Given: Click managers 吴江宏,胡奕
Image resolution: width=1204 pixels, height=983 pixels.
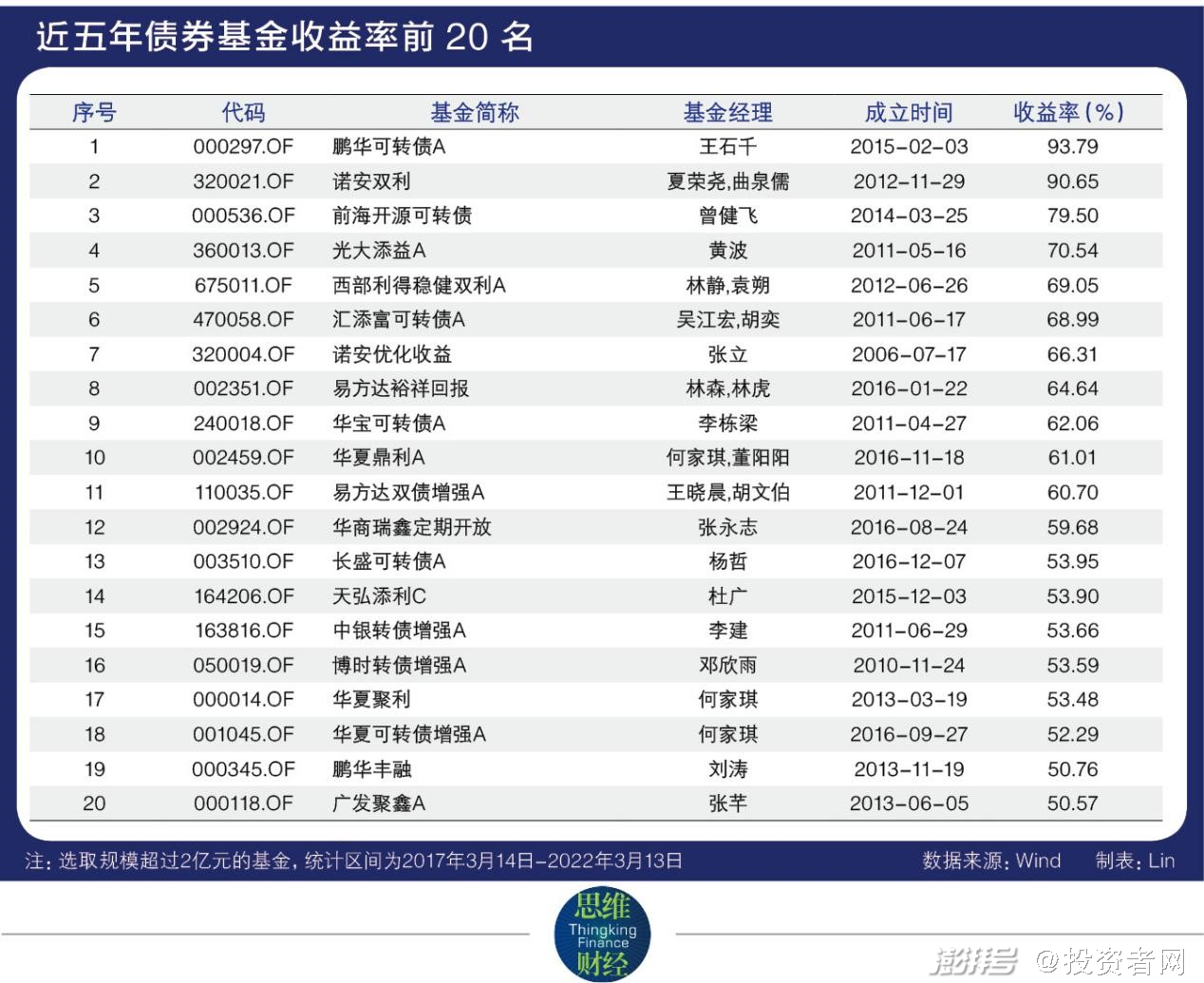Looking at the screenshot, I should (728, 319).
